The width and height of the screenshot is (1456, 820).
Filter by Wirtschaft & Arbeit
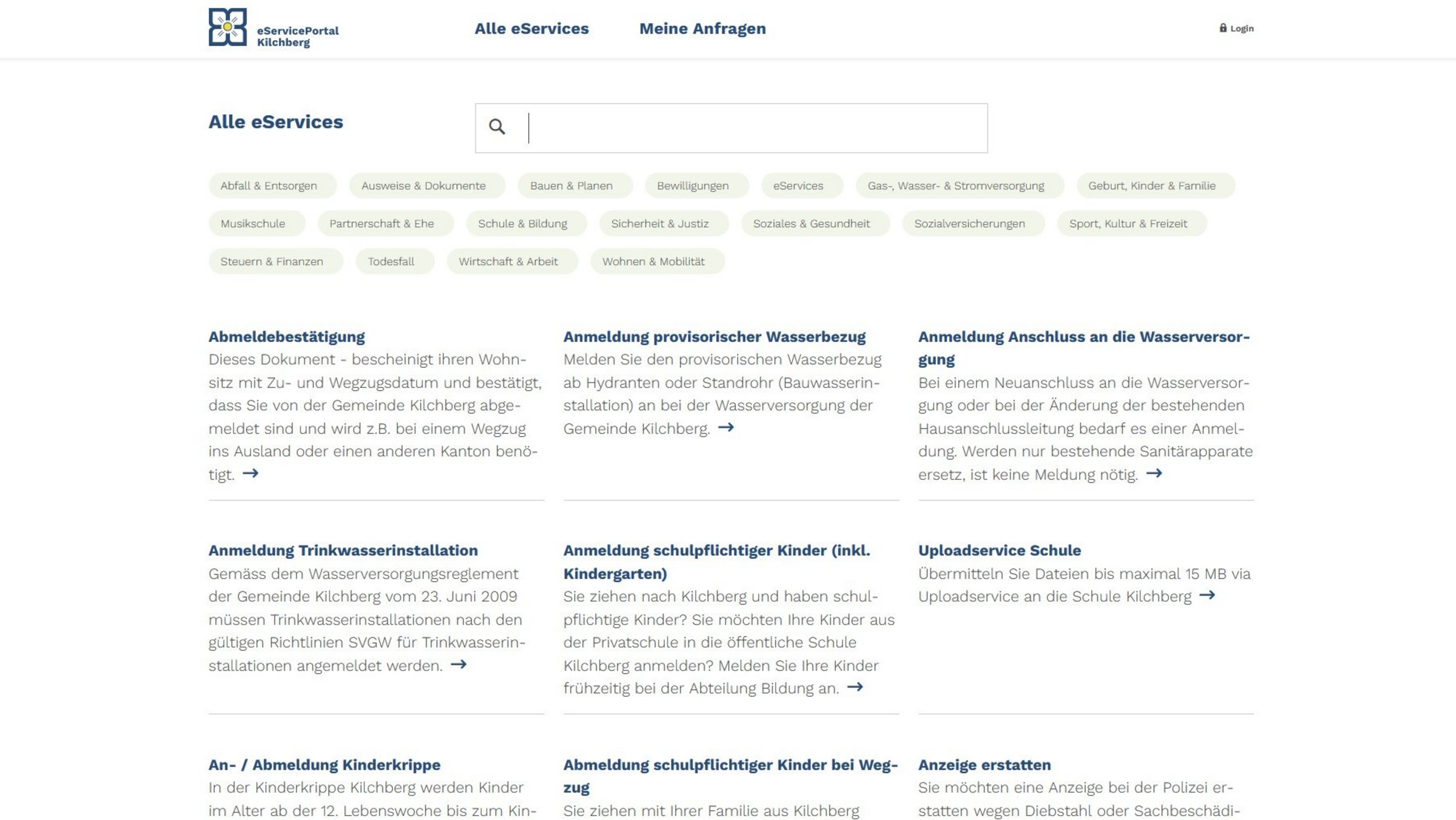click(x=512, y=261)
